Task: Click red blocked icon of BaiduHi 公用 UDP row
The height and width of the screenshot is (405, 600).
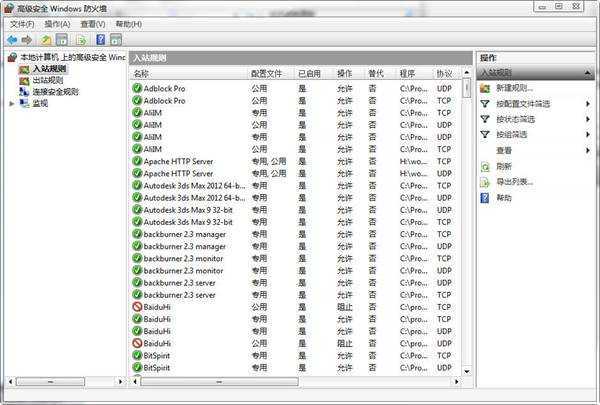Action: coord(137,343)
